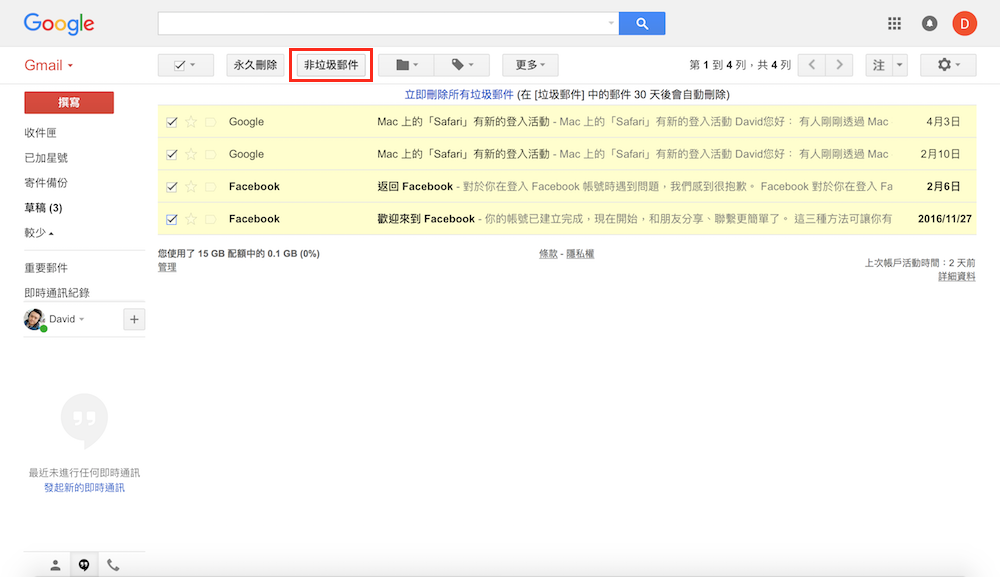The height and width of the screenshot is (577, 1000).
Task: Open the settings gear dropdown
Action: [x=948, y=65]
